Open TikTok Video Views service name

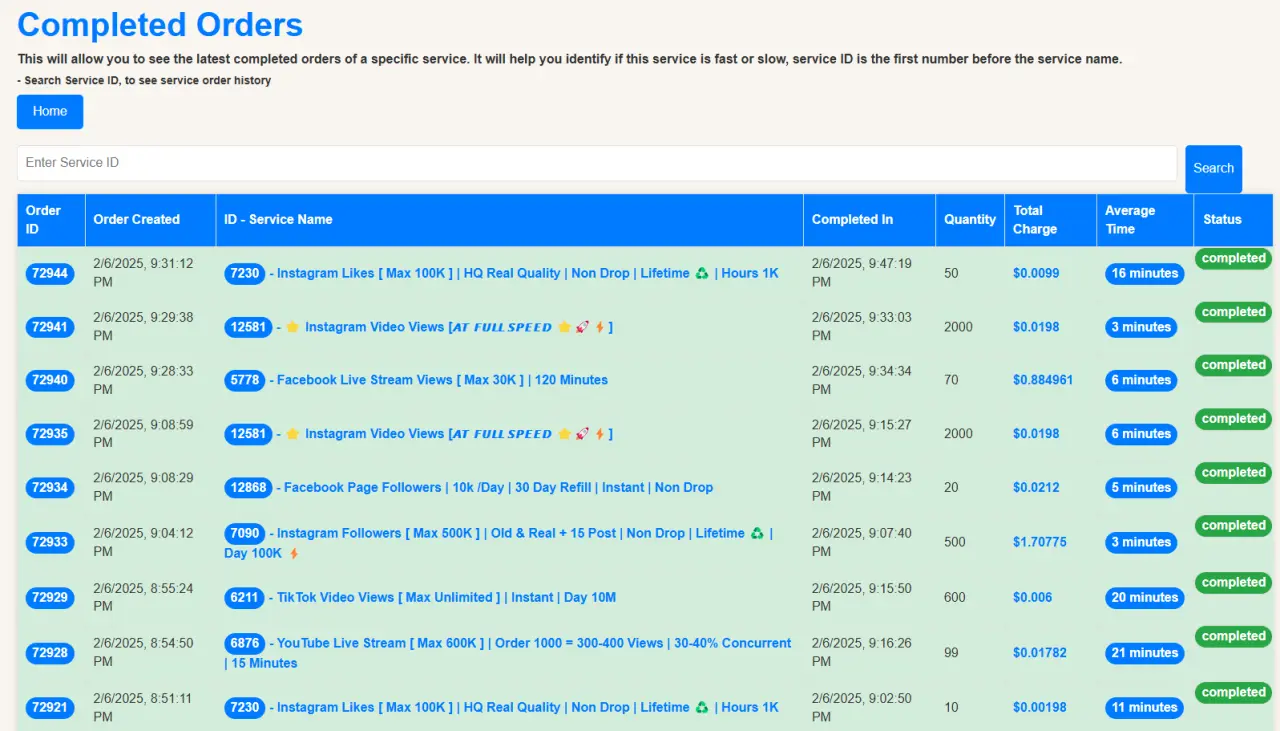[446, 597]
